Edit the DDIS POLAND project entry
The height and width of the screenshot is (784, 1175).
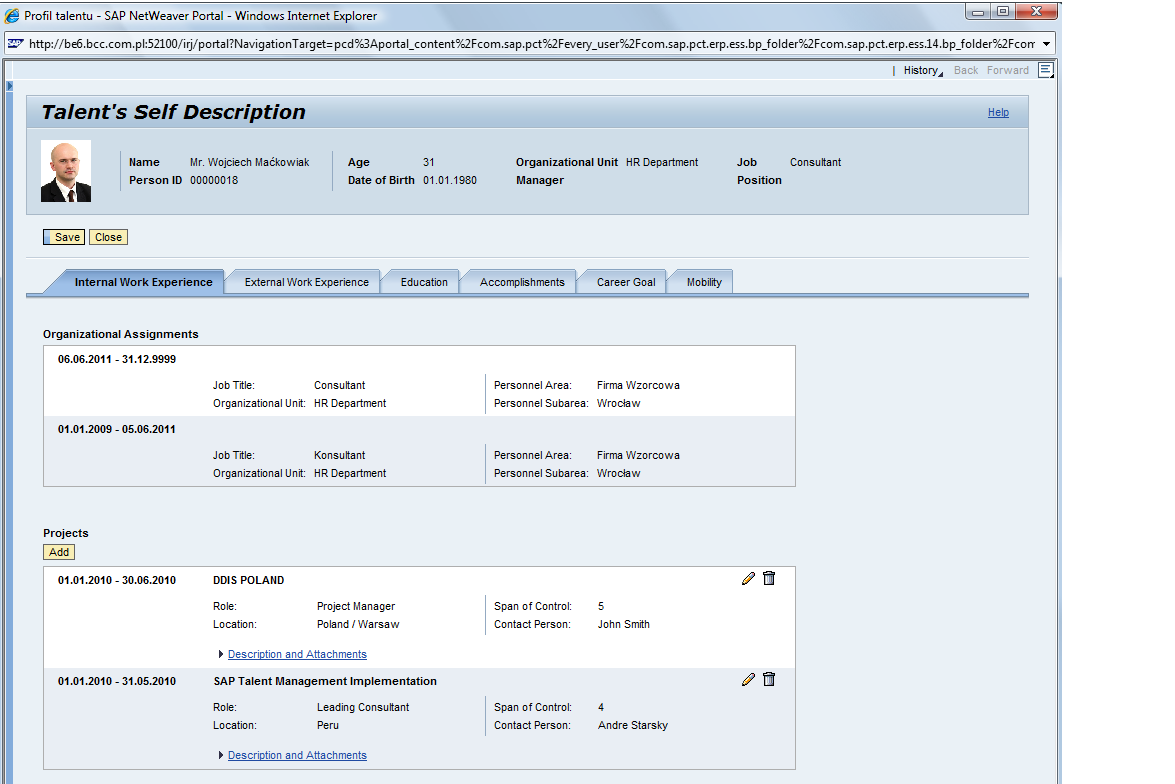coord(748,578)
